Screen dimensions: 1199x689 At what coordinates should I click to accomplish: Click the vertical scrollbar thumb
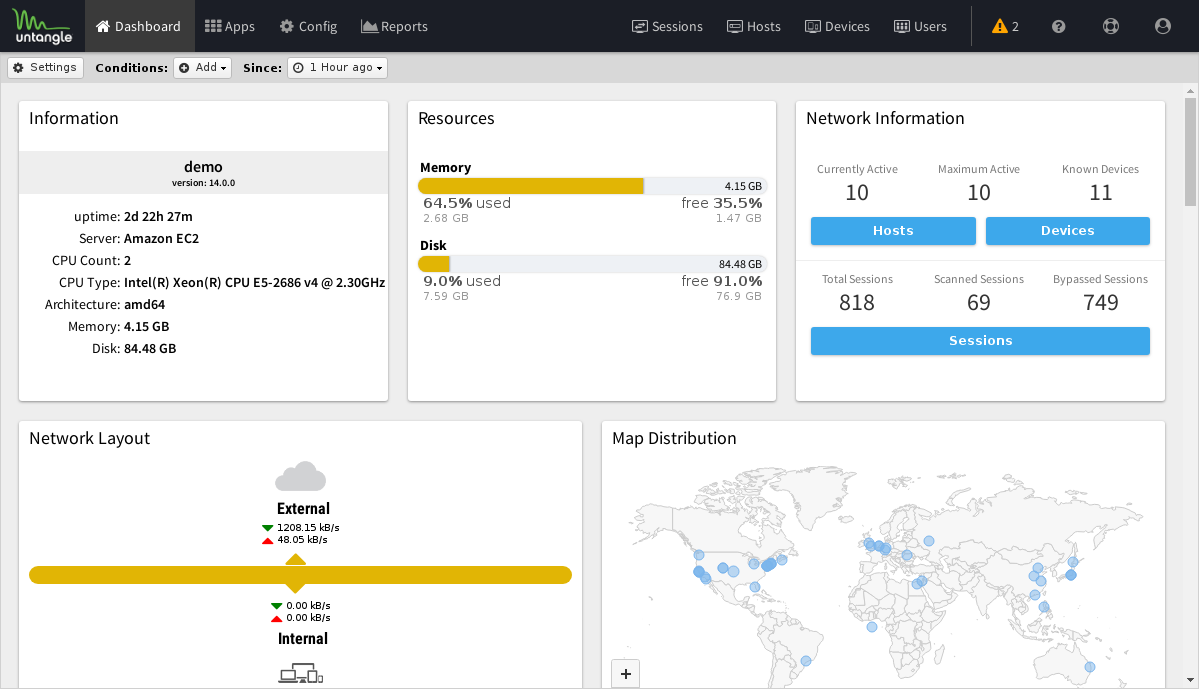(1191, 152)
